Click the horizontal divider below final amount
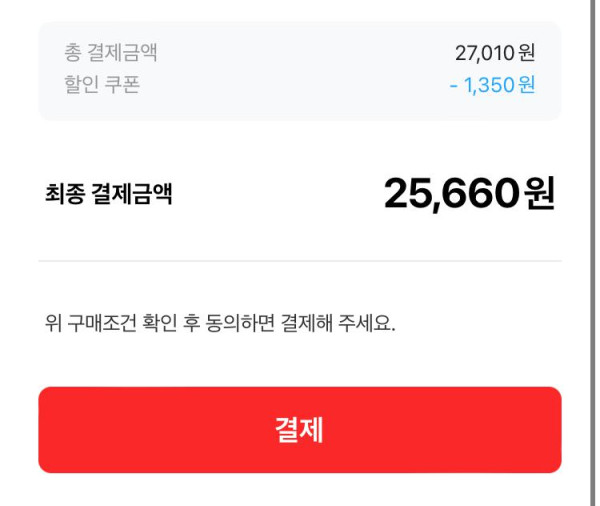 (x=300, y=261)
